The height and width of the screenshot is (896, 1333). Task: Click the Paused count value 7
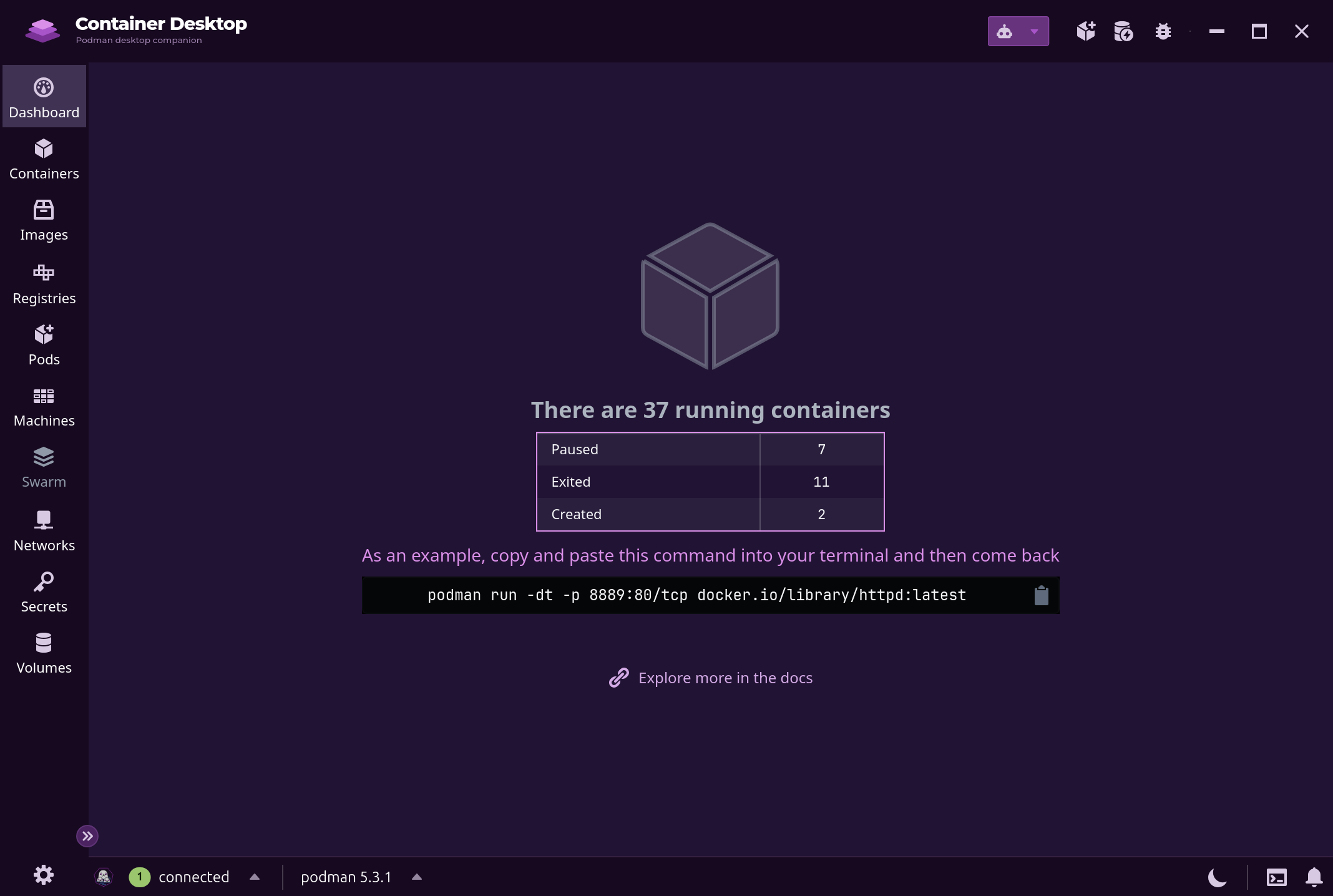click(822, 449)
